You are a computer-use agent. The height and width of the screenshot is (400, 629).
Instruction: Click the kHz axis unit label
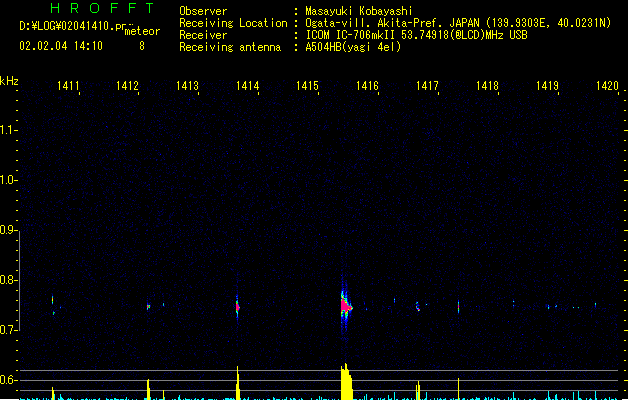tap(9, 81)
